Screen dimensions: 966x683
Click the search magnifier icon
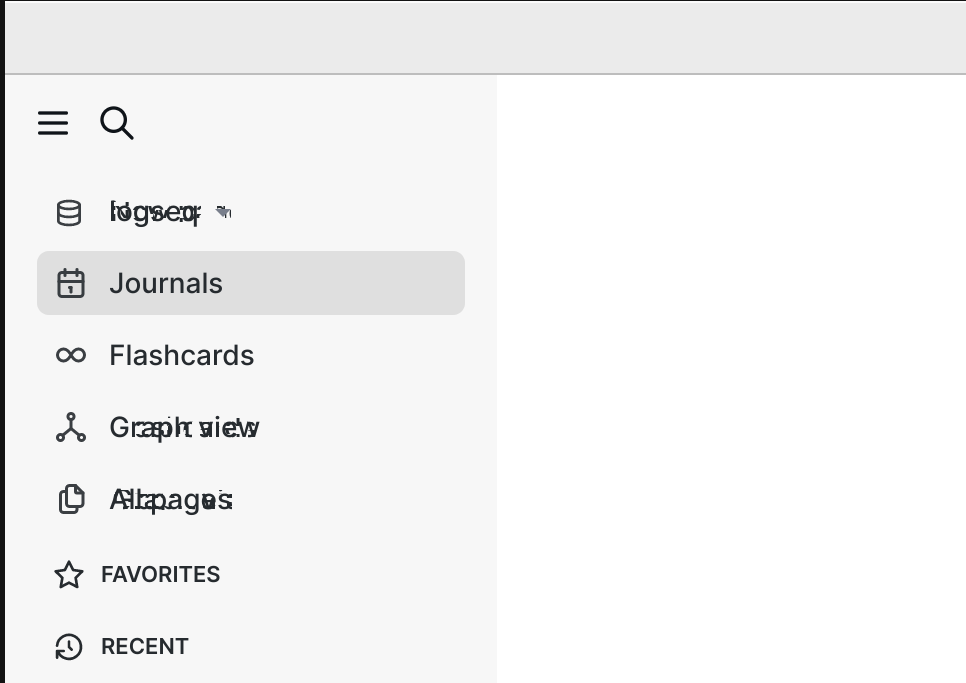pos(116,123)
